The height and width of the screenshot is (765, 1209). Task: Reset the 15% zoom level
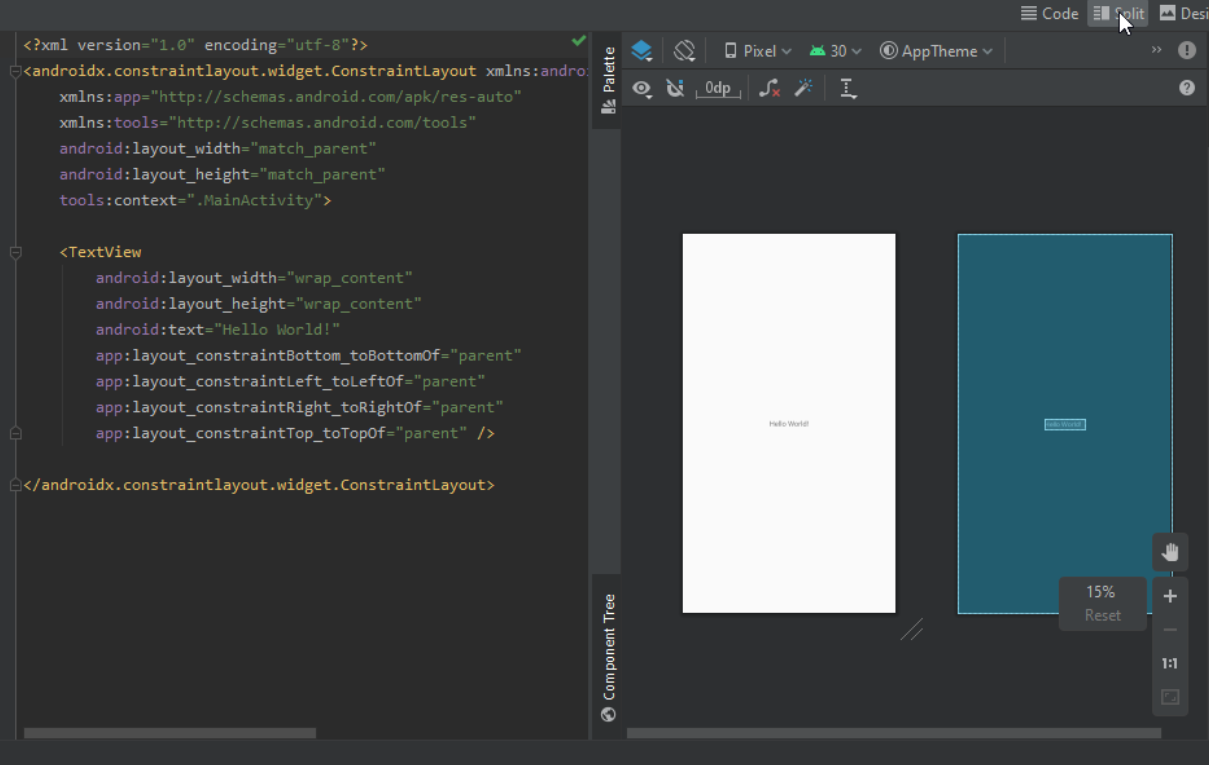click(1102, 615)
